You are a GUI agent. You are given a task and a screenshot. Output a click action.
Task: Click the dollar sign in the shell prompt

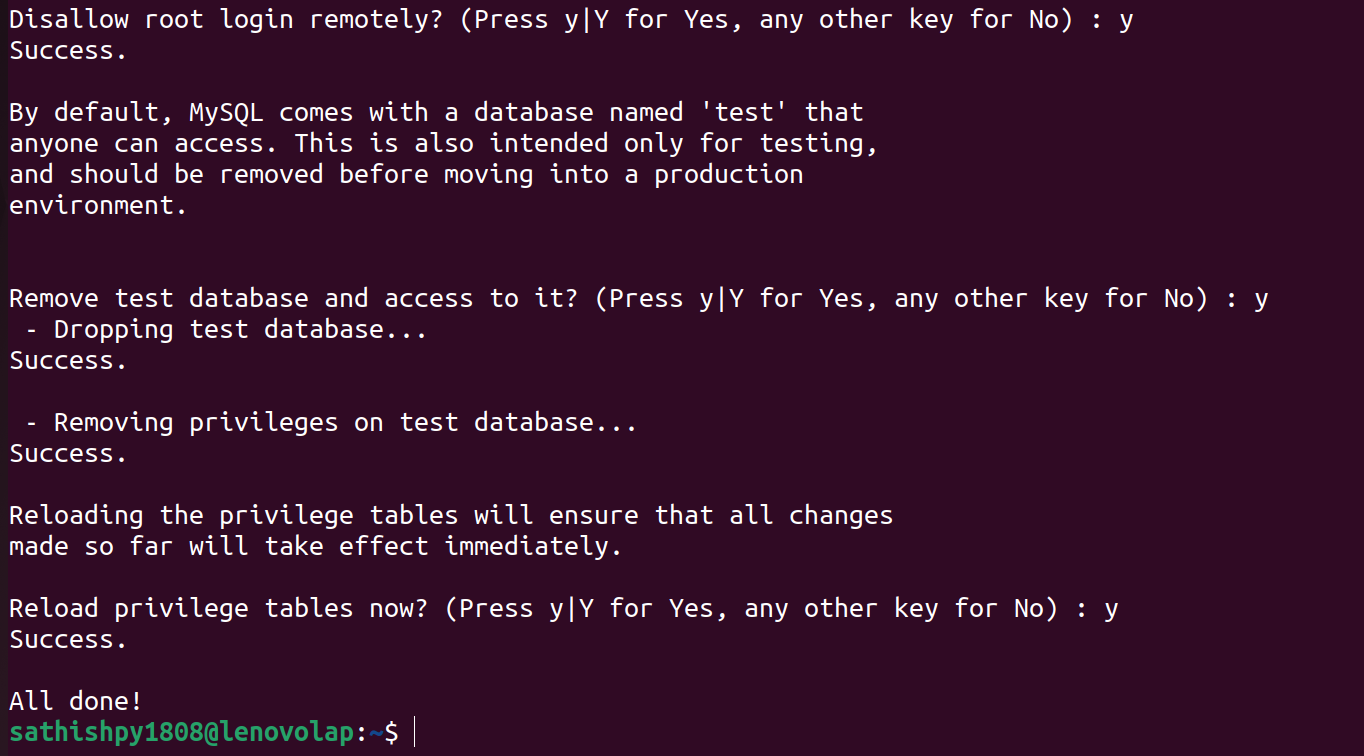[391, 733]
